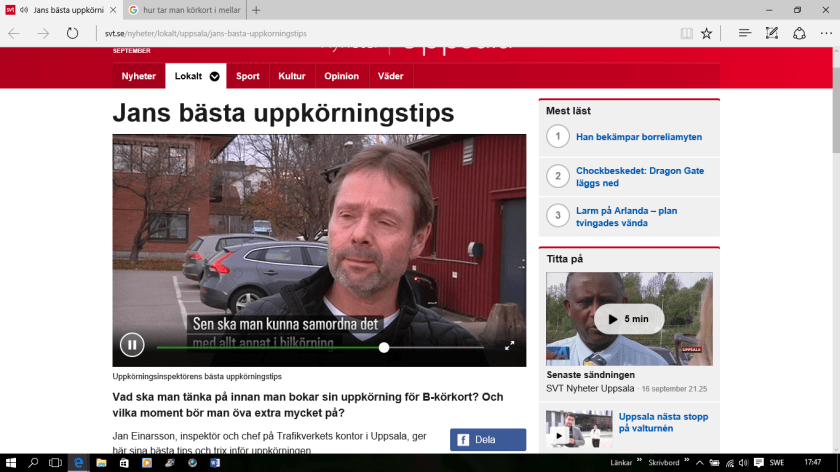Click 'Senaste sändningen' title
Image resolution: width=840 pixels, height=472 pixels.
click(590, 375)
